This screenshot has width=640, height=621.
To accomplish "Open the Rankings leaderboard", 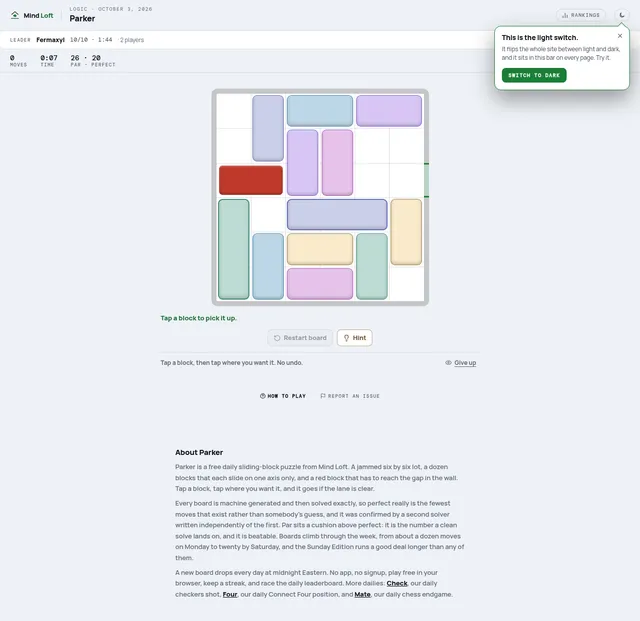I will (x=581, y=15).
